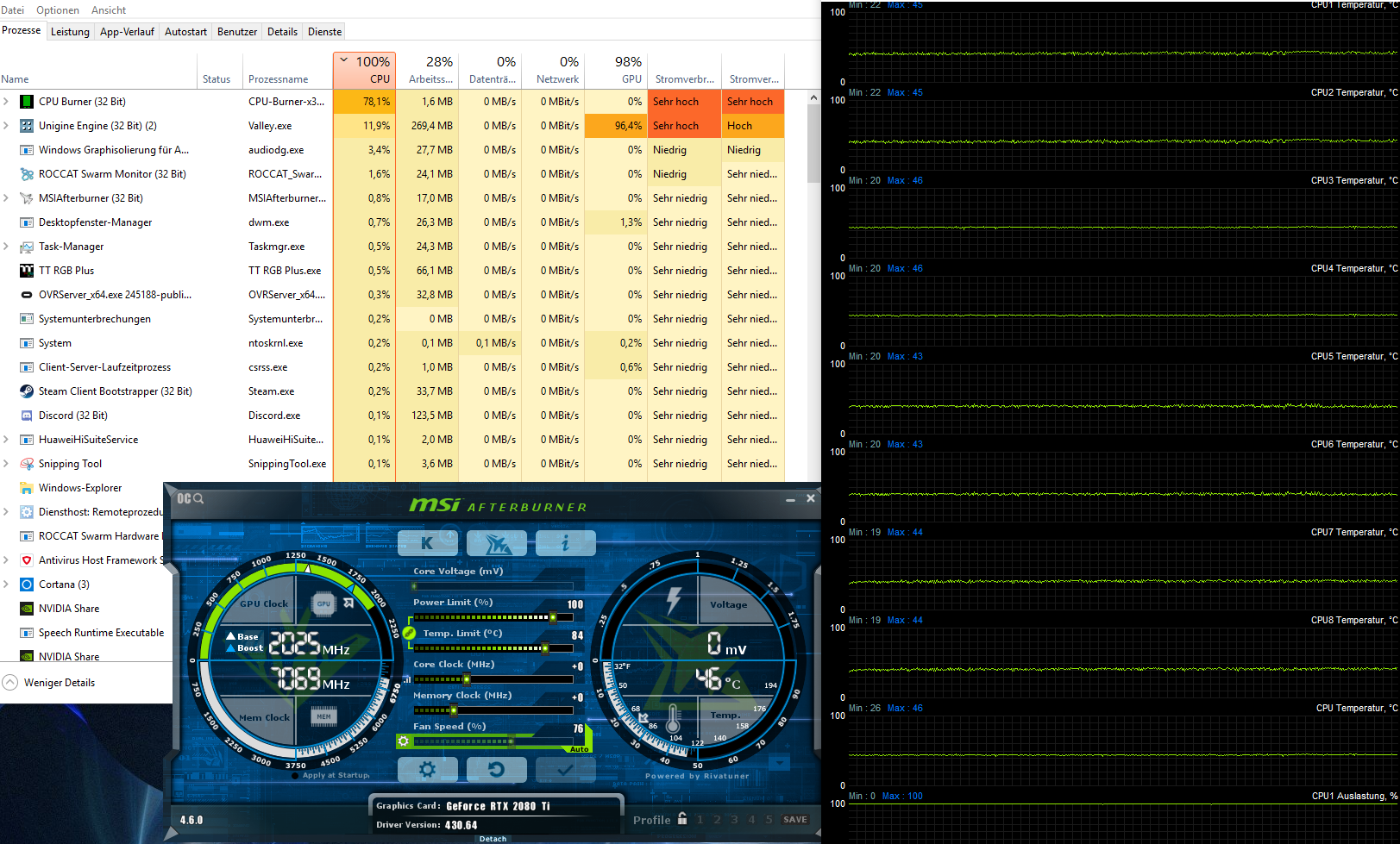Open Afterburner settings gear
1400x844 pixels.
coord(427,769)
